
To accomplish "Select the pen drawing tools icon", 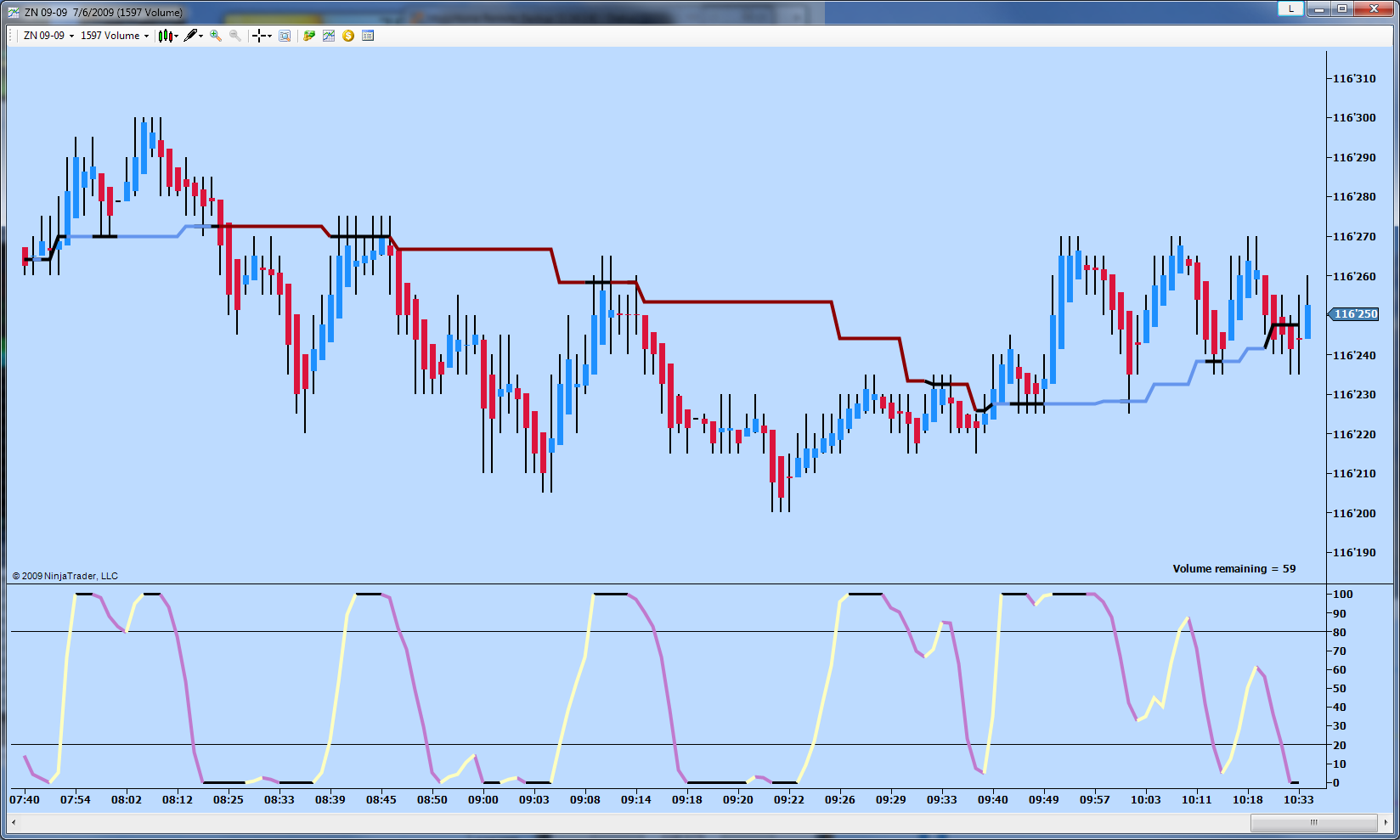I will click(190, 36).
